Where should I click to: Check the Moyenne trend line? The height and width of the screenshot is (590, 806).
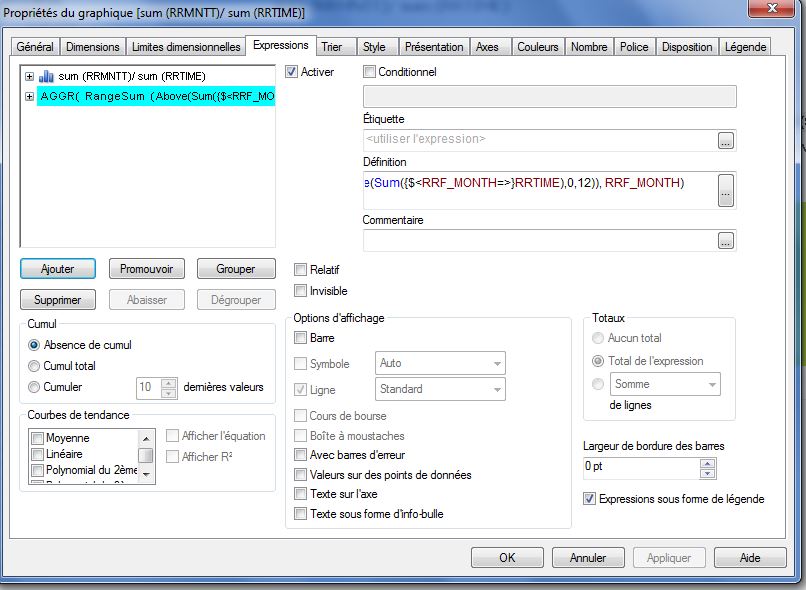(x=38, y=438)
